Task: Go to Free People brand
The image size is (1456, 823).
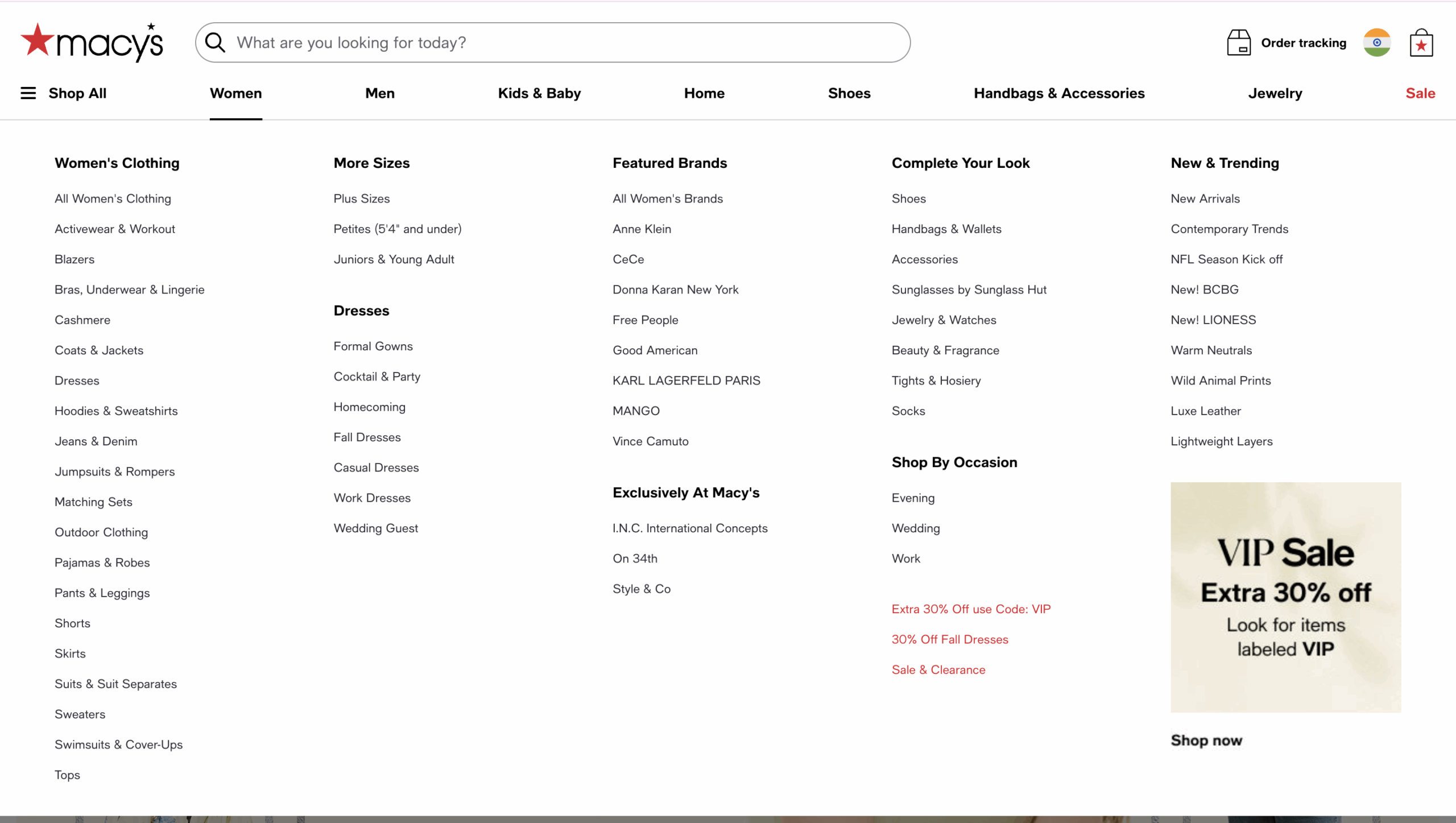Action: (646, 320)
